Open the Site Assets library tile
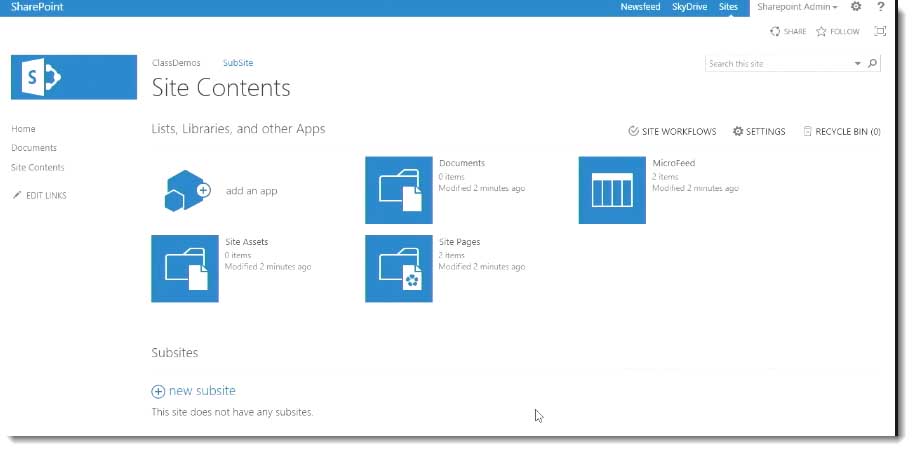Viewport: 913px width, 451px height. 185,269
